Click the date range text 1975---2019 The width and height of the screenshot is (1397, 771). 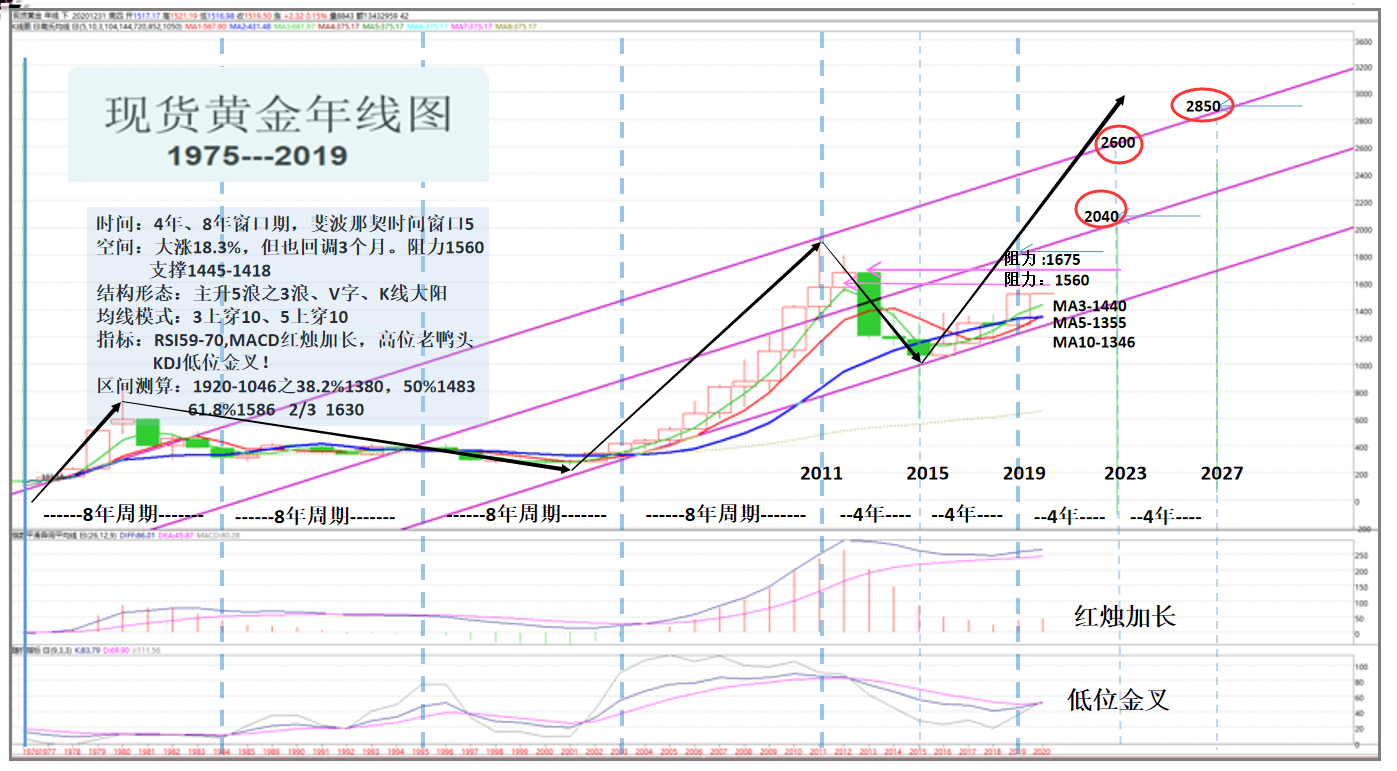[258, 156]
